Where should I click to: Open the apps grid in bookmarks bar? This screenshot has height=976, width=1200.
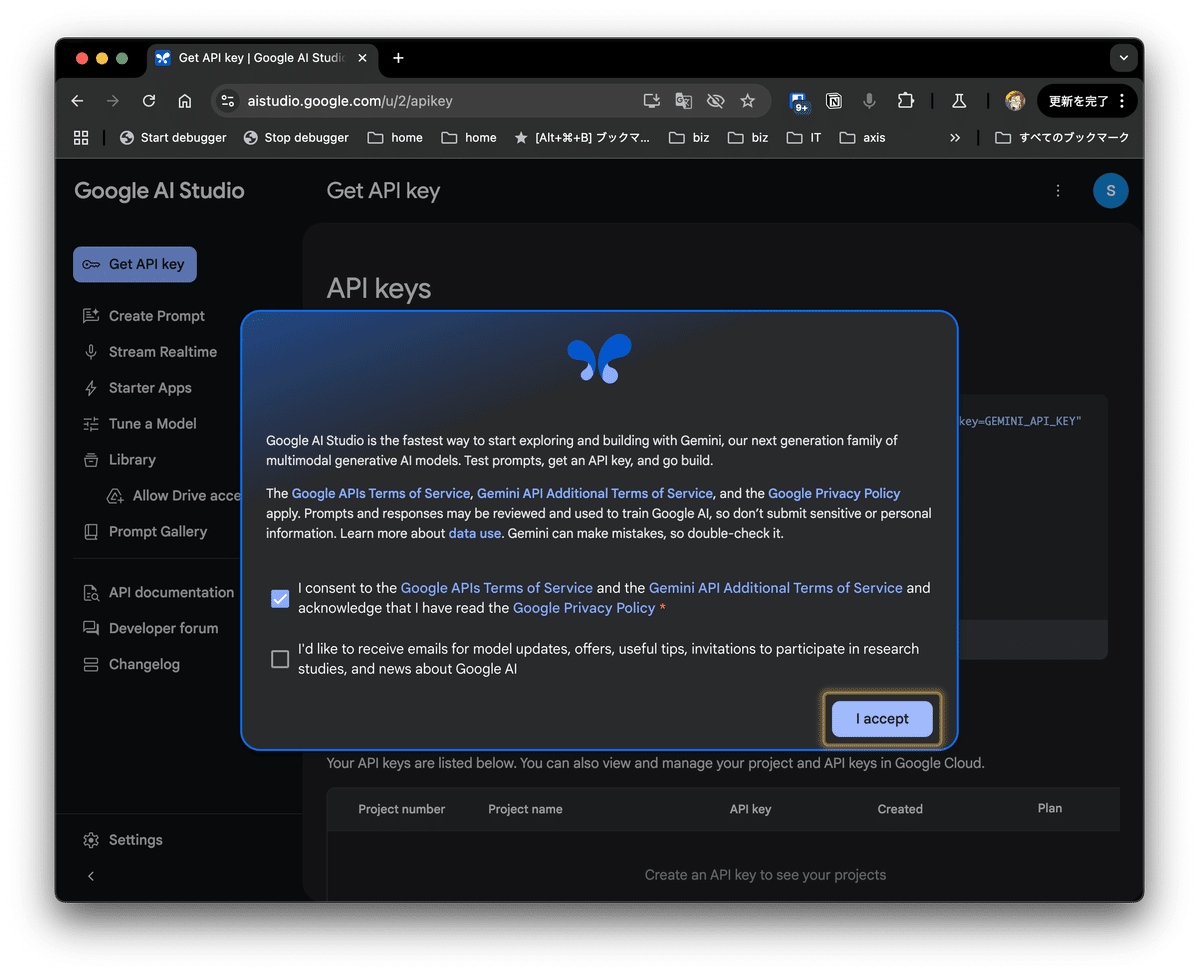pos(81,138)
